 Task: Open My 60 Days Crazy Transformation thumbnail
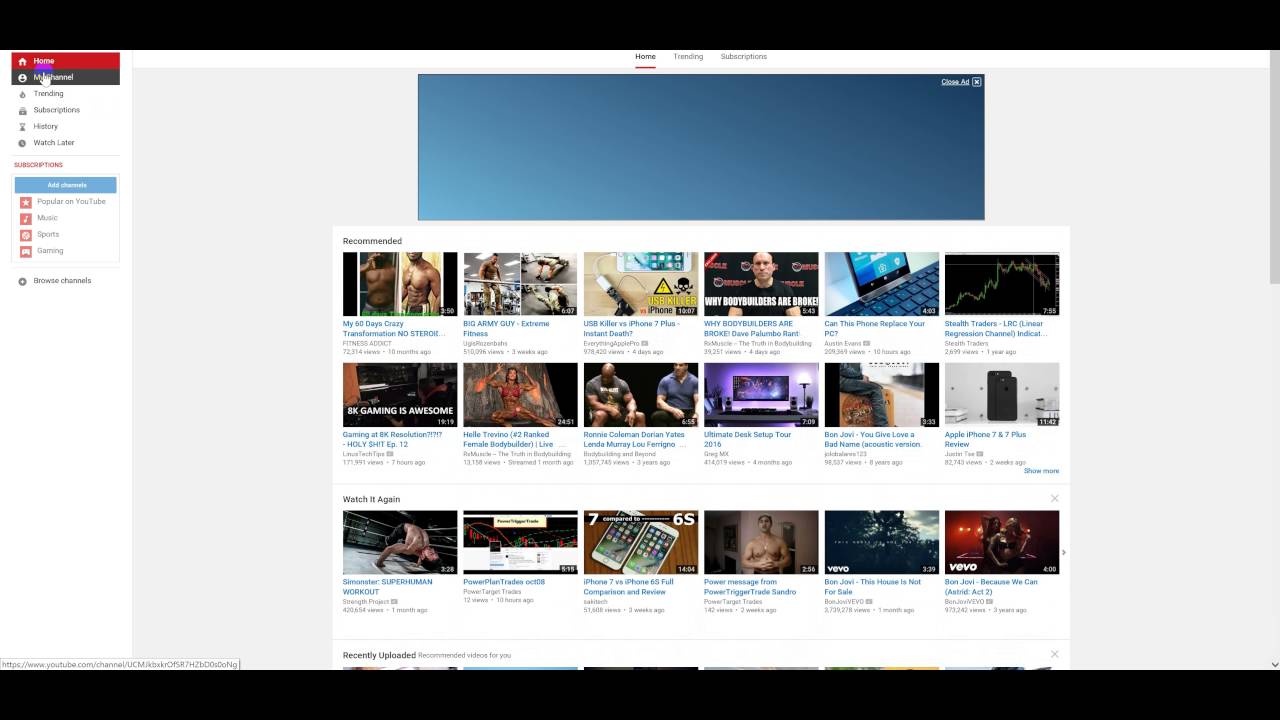coord(400,284)
